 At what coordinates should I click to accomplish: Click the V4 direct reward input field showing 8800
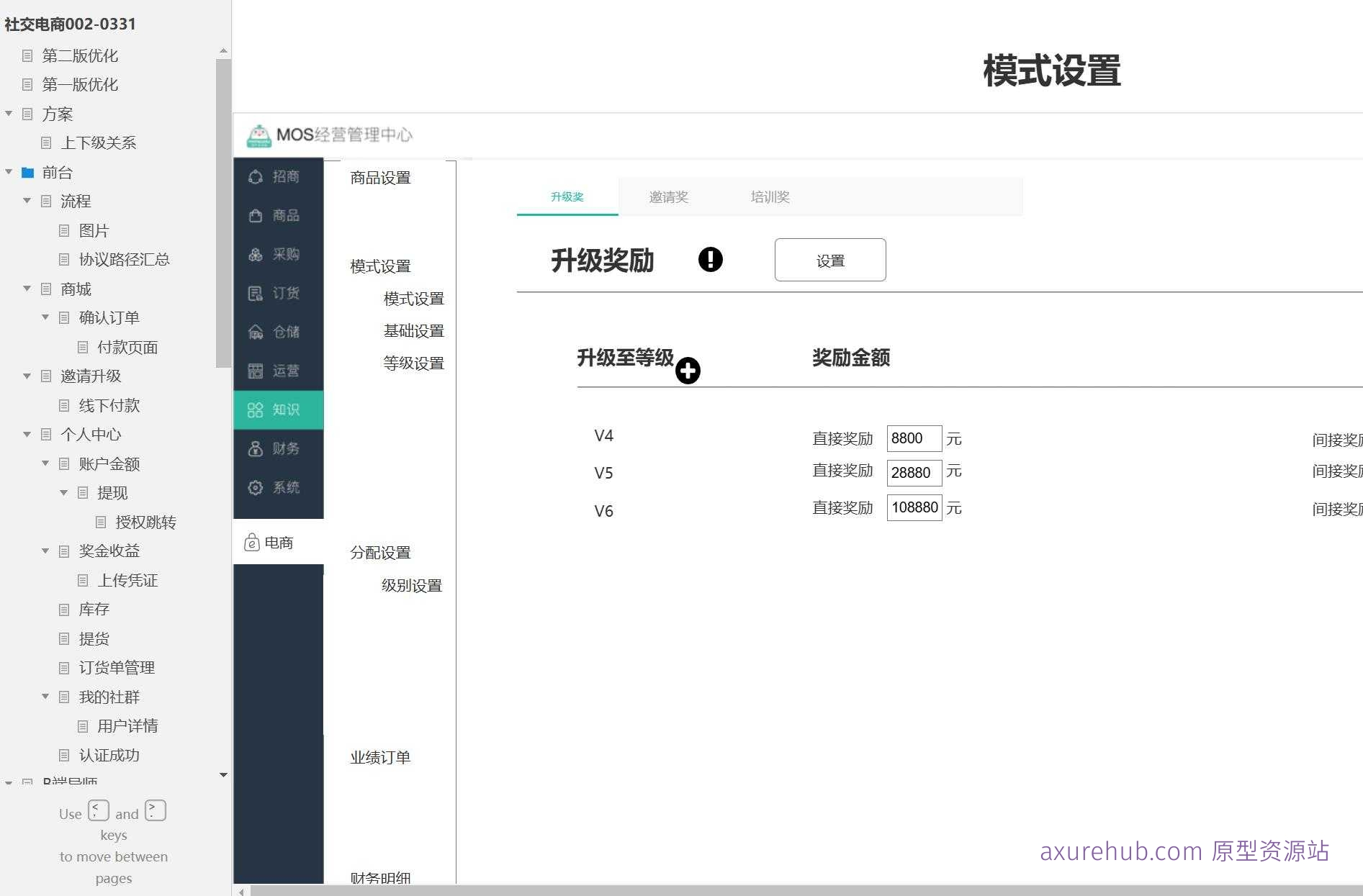(914, 438)
